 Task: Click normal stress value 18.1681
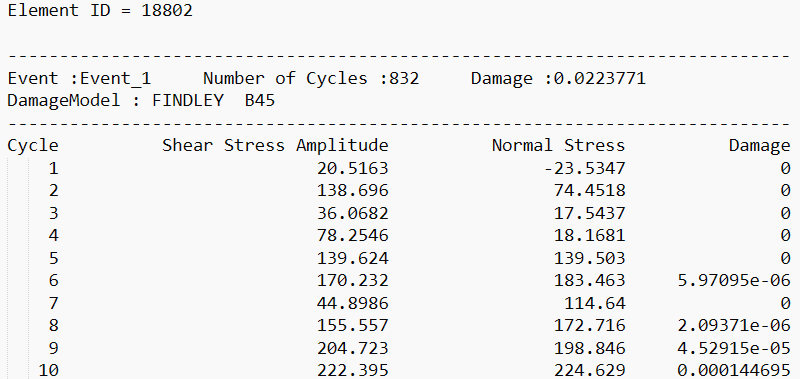point(589,236)
